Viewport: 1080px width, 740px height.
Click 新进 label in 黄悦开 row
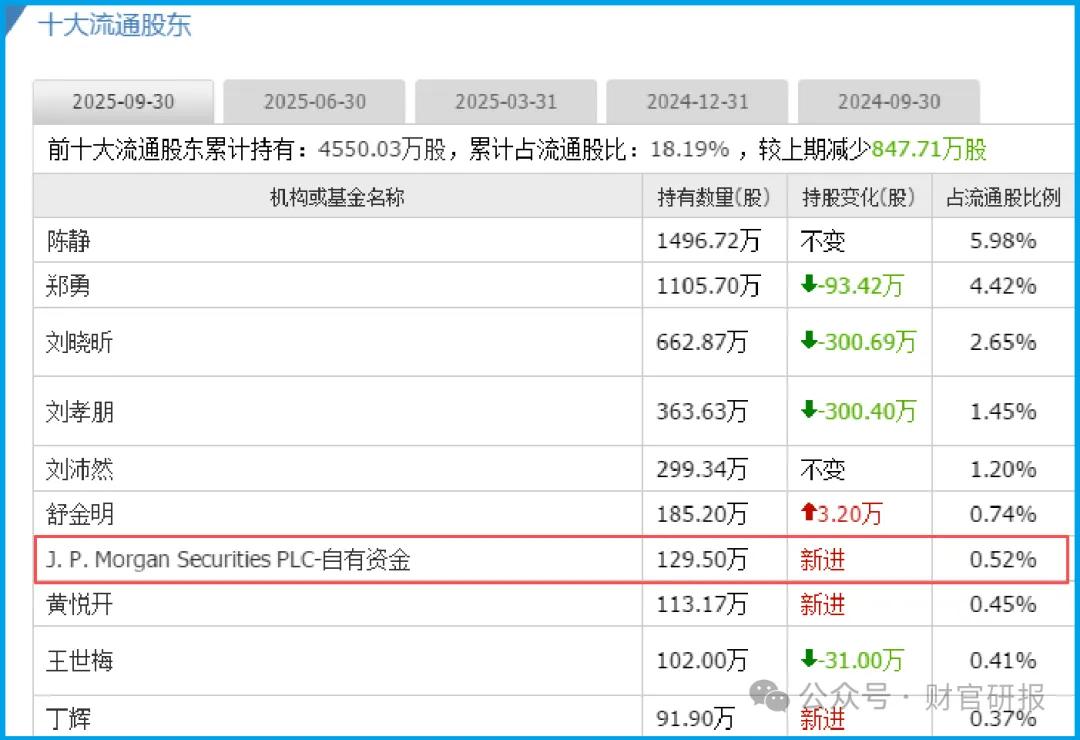click(823, 604)
